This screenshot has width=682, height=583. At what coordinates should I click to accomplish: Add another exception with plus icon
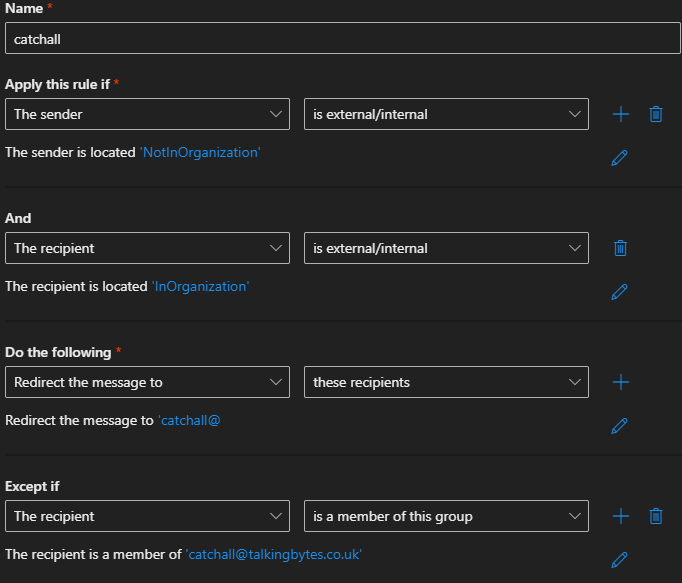pos(621,516)
